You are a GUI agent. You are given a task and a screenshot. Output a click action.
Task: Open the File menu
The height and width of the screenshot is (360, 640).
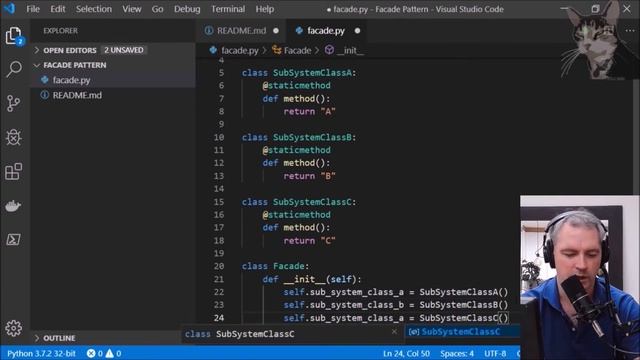tap(33, 9)
